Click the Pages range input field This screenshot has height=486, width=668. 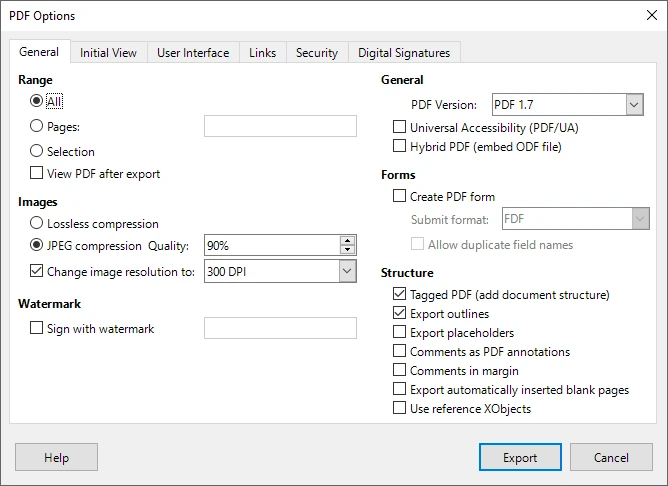(x=280, y=126)
